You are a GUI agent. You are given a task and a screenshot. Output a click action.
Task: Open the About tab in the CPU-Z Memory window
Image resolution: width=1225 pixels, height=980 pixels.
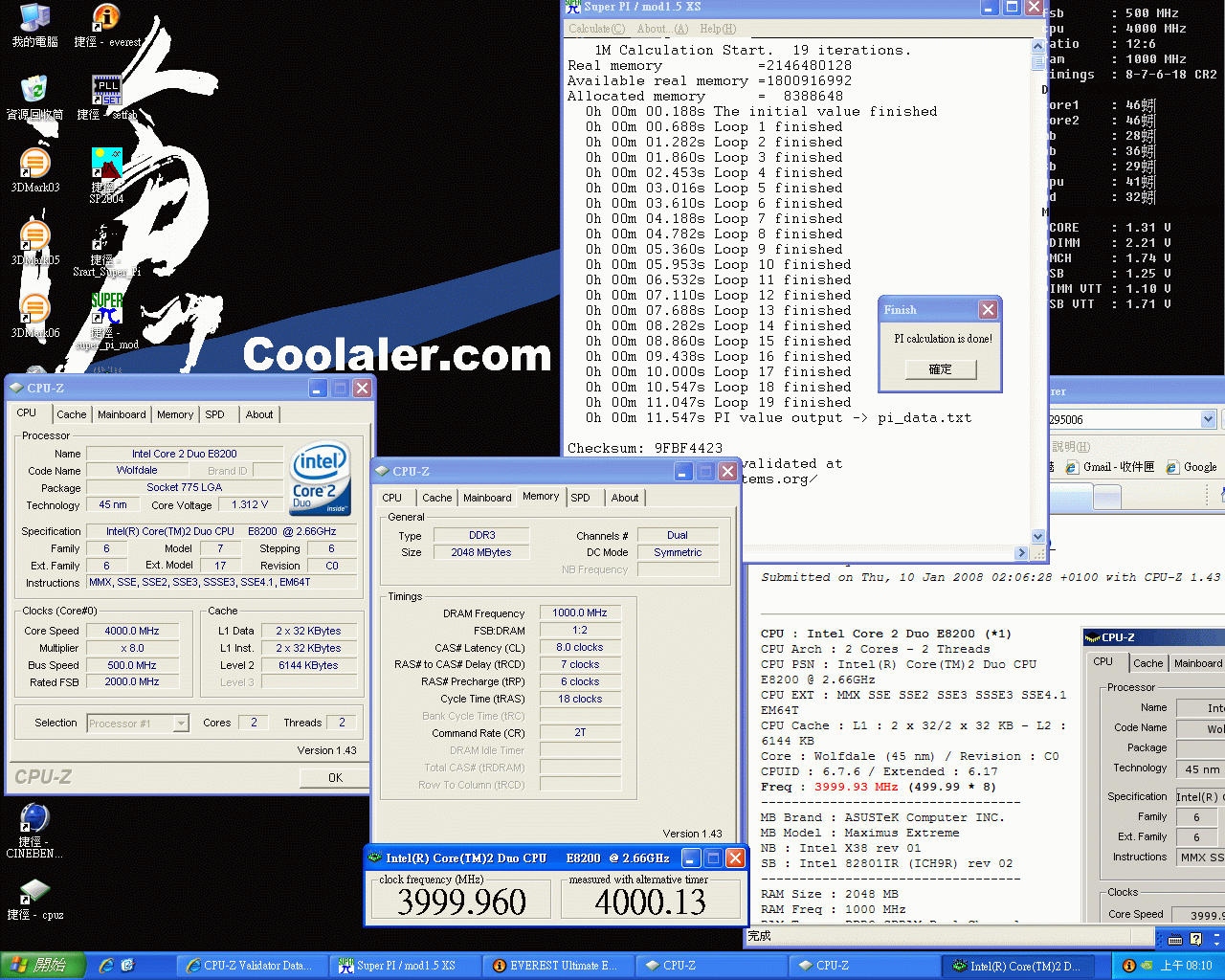625,498
